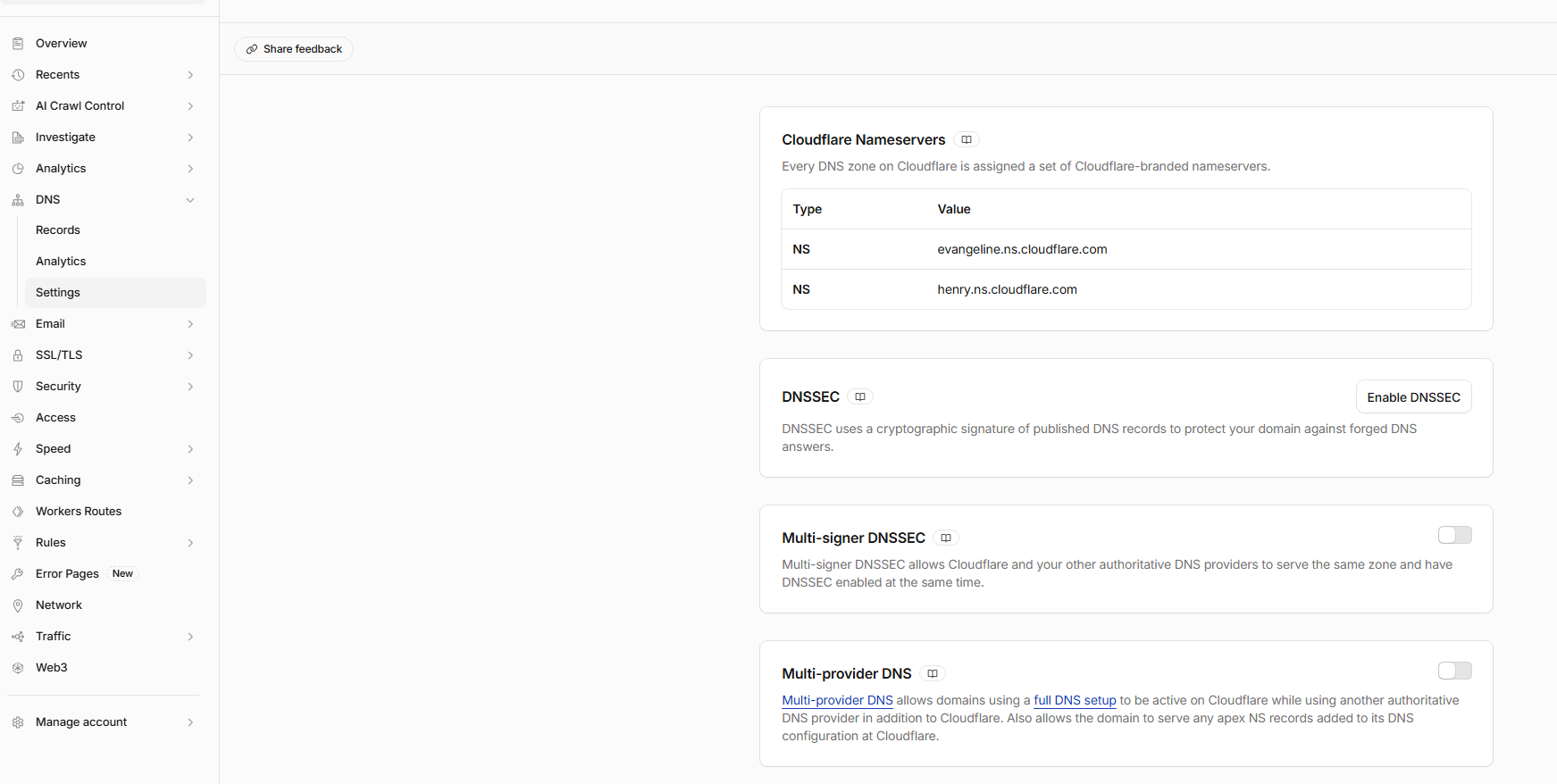Image resolution: width=1557 pixels, height=784 pixels.
Task: Open Workers Routes menu item
Action: 106,512
